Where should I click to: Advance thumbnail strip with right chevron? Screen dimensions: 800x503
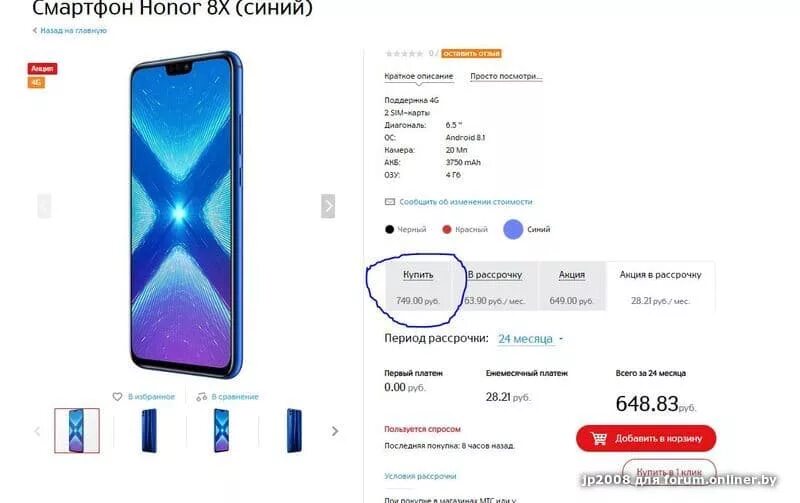(x=335, y=431)
